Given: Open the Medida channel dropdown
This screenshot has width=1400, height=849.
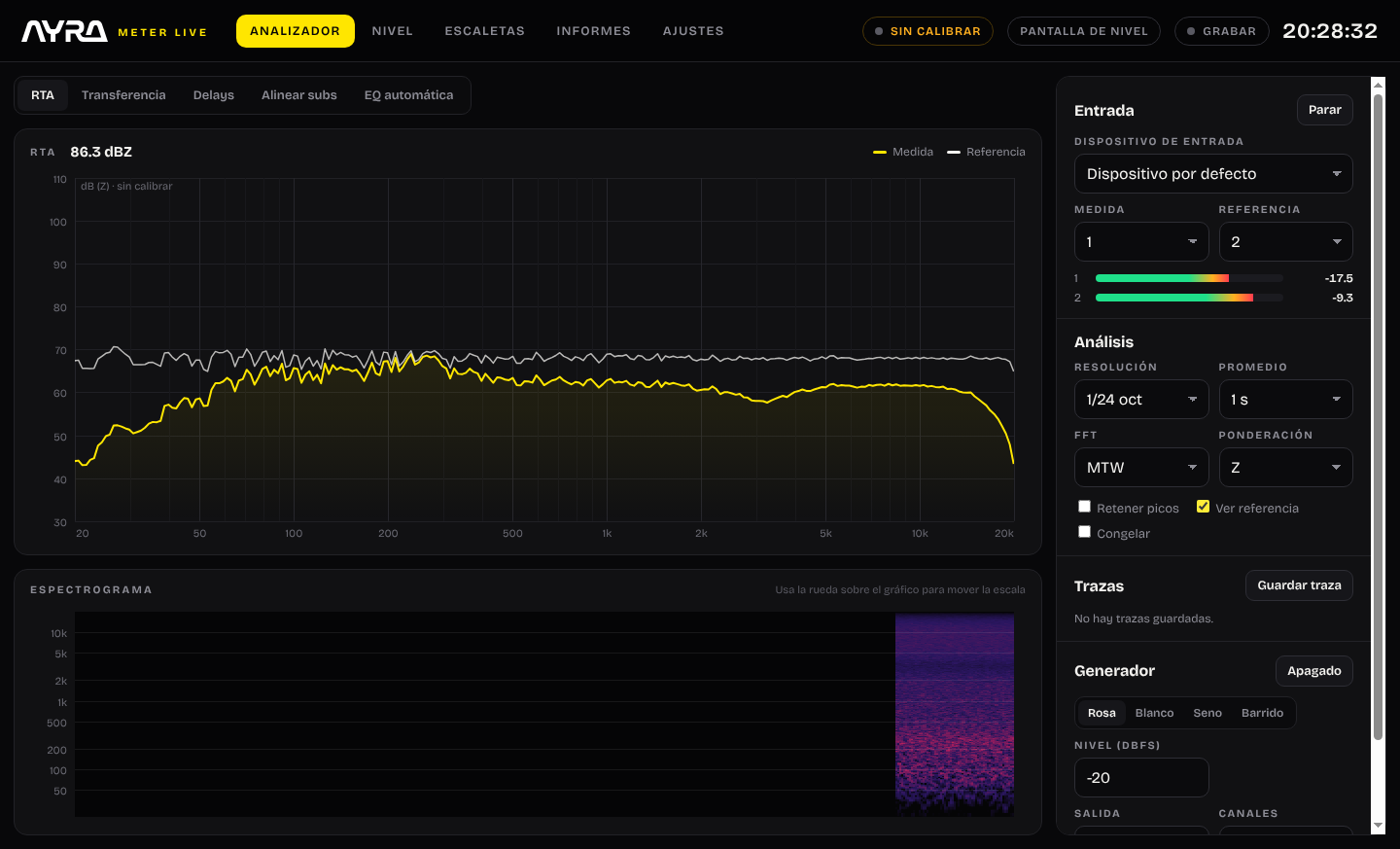Looking at the screenshot, I should (1141, 242).
